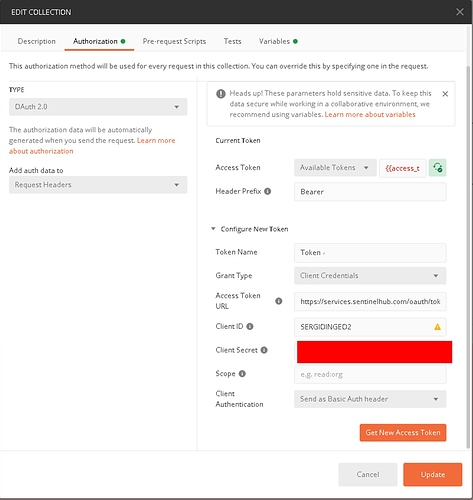The width and height of the screenshot is (473, 500).
Task: Open the Available Tokens dropdown
Action: click(335, 168)
